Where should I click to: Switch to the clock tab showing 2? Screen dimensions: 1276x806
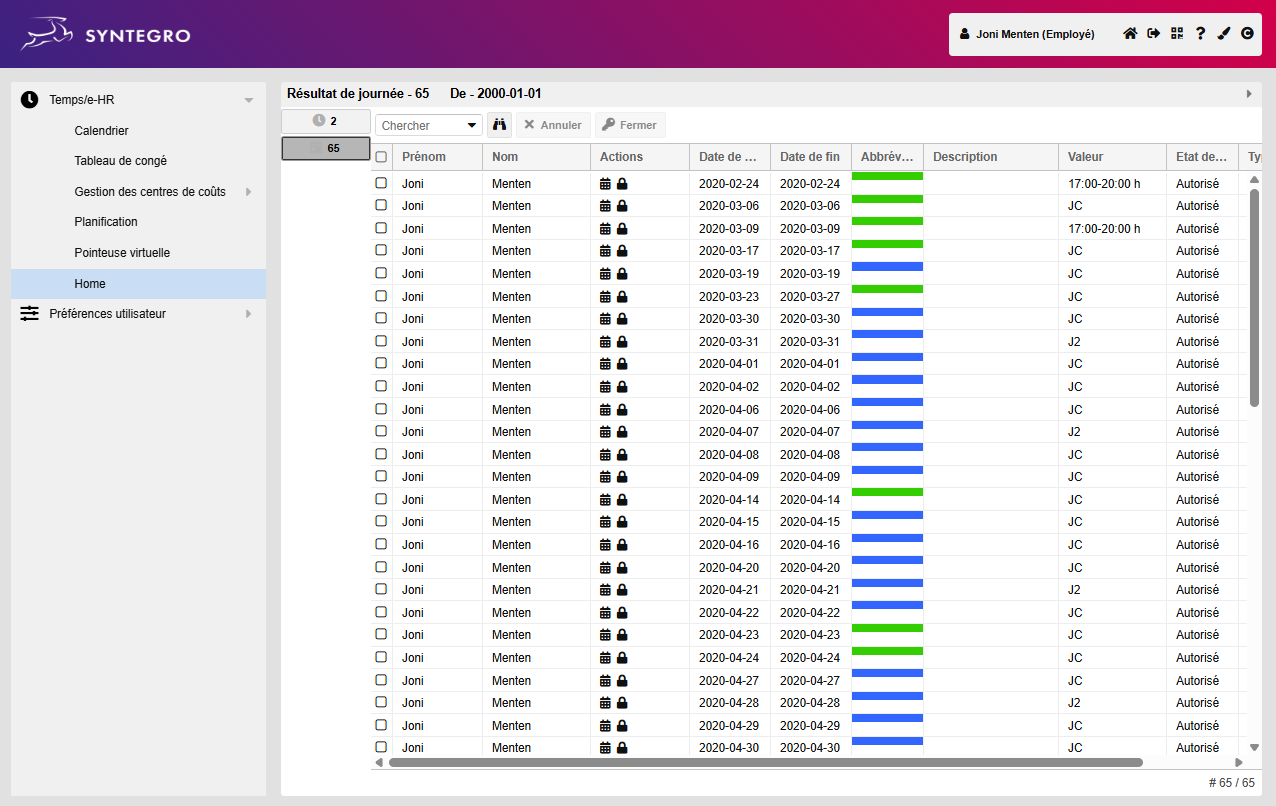[x=325, y=120]
